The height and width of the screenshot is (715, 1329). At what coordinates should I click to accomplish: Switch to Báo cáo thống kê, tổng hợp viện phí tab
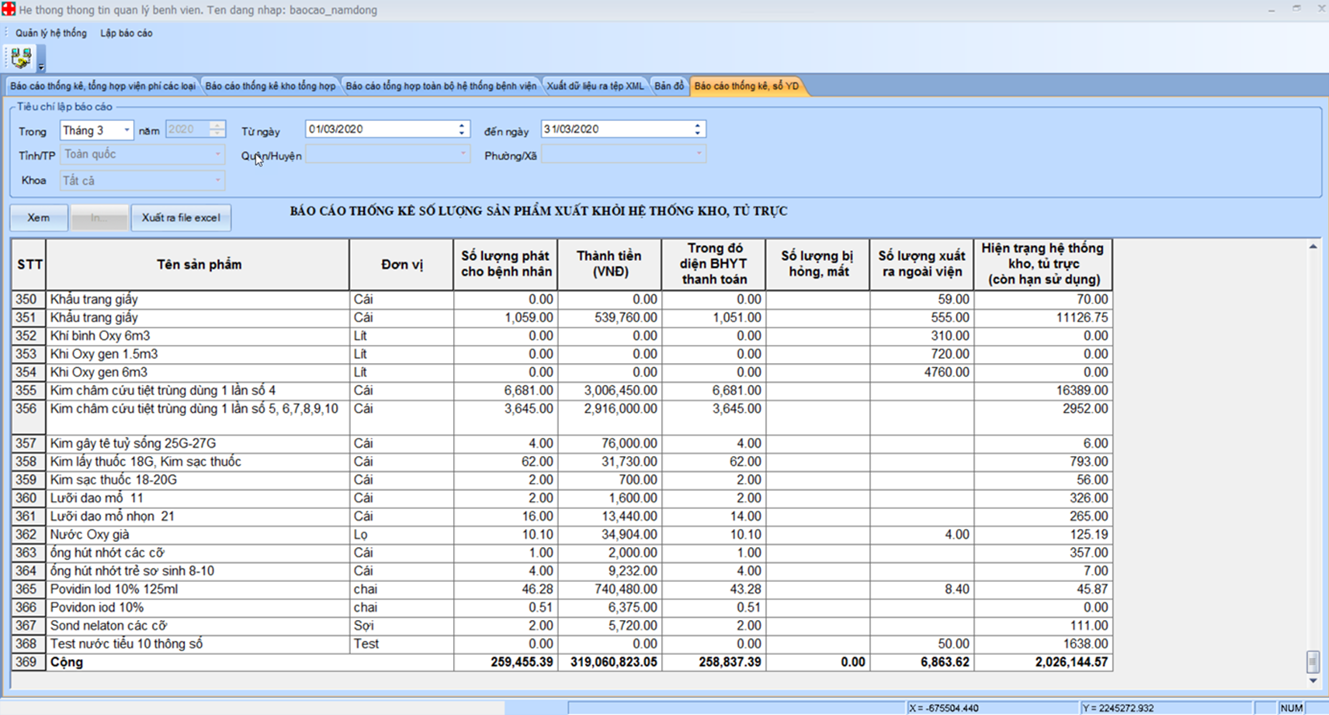(103, 86)
